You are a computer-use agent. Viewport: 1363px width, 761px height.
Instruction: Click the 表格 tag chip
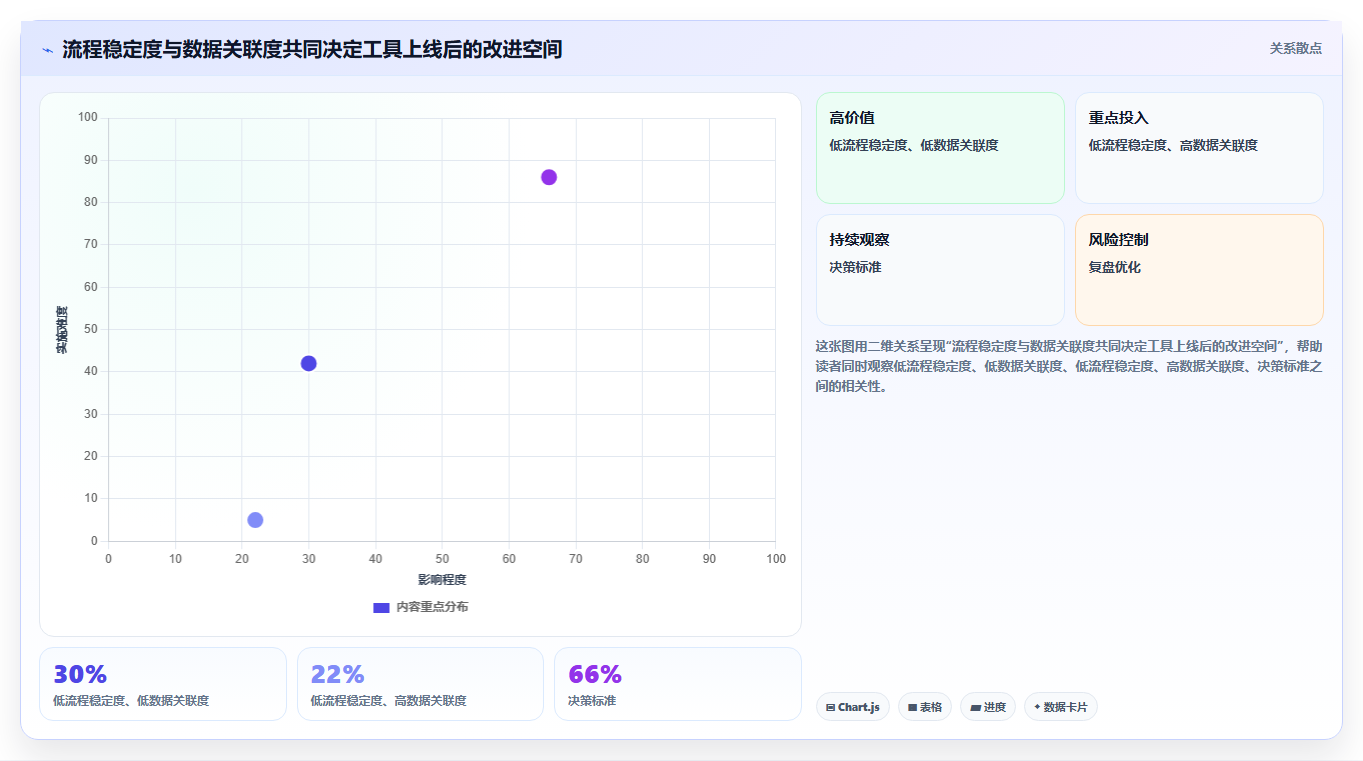925,707
